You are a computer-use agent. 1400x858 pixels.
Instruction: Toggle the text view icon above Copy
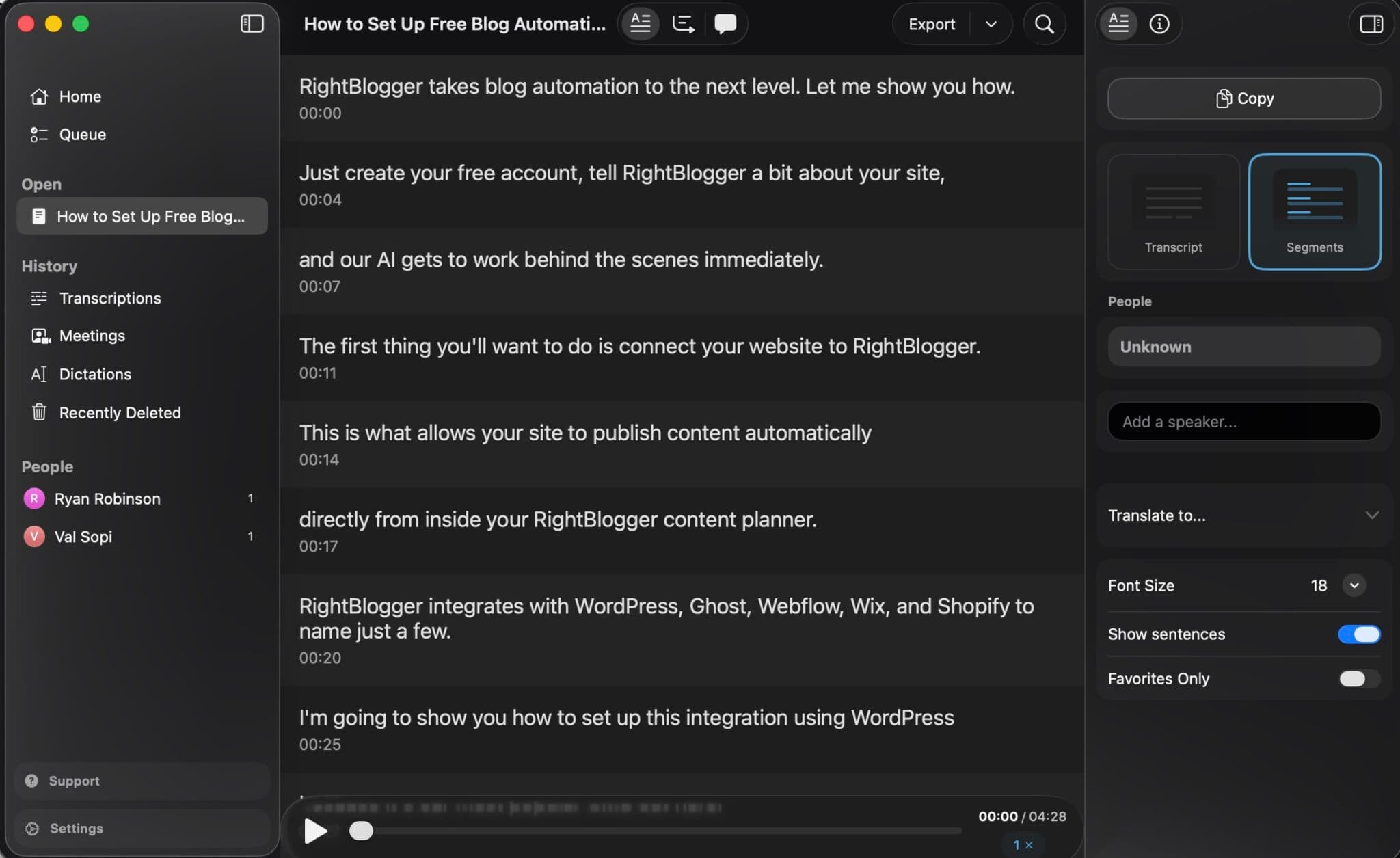pyautogui.click(x=1118, y=24)
